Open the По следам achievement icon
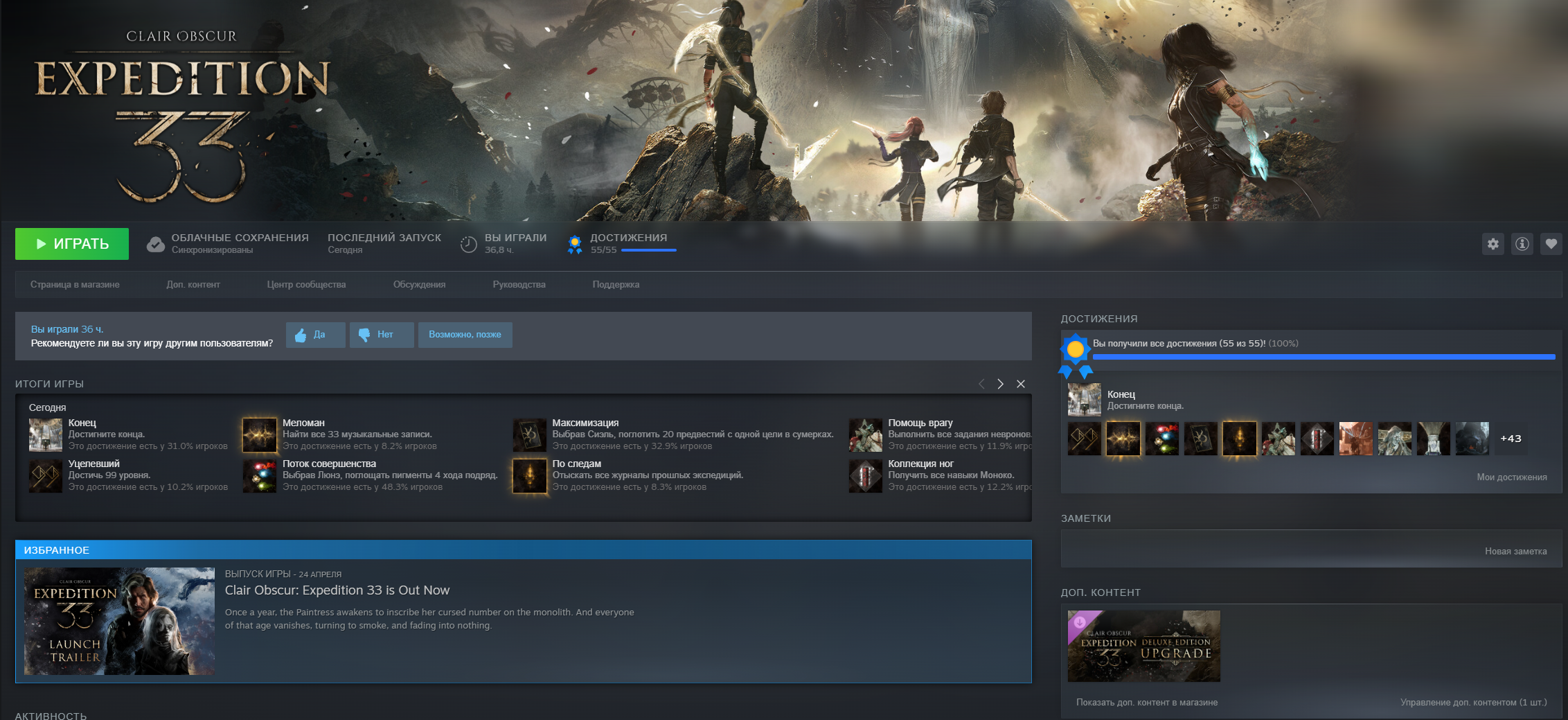Viewport: 1568px width, 720px height. pos(530,476)
